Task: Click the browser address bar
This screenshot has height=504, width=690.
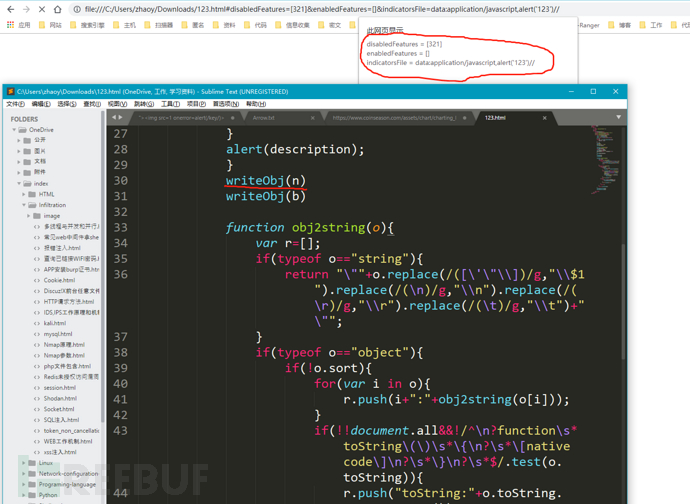Action: (378, 9)
